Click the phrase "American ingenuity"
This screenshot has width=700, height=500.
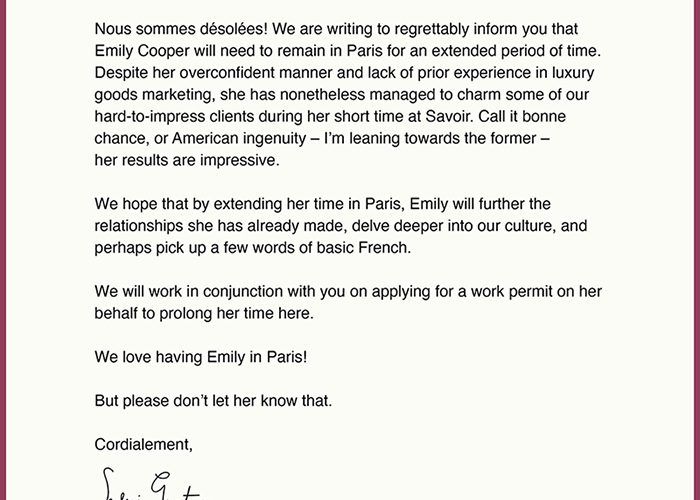(239, 139)
